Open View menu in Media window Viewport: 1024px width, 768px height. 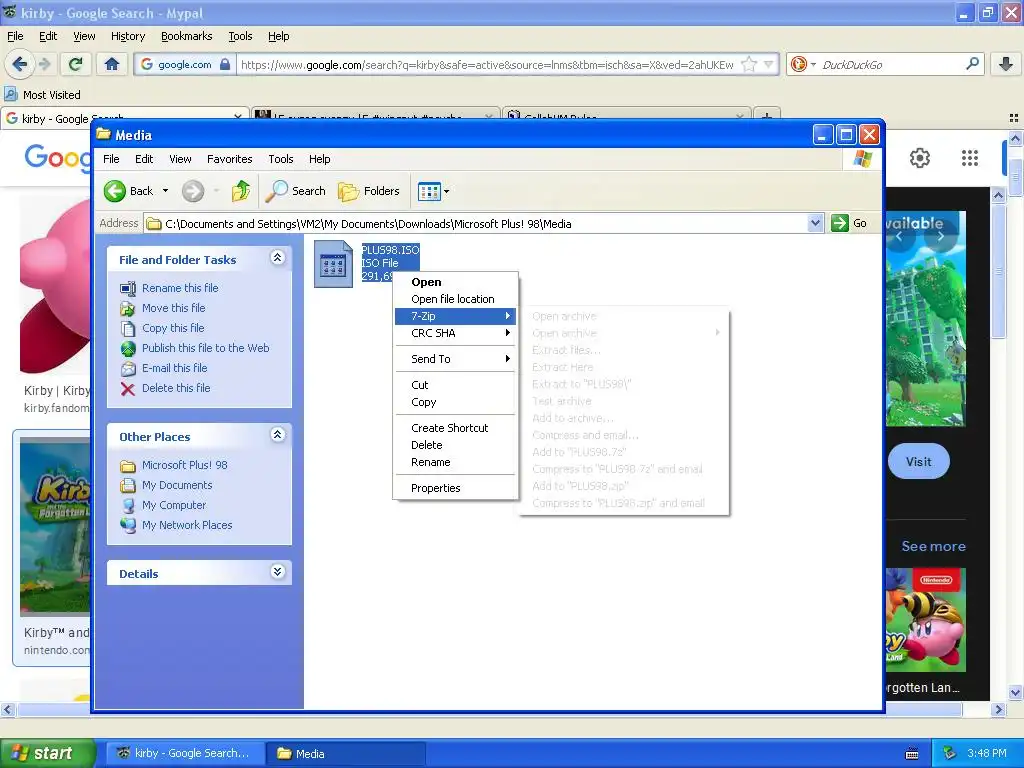180,159
